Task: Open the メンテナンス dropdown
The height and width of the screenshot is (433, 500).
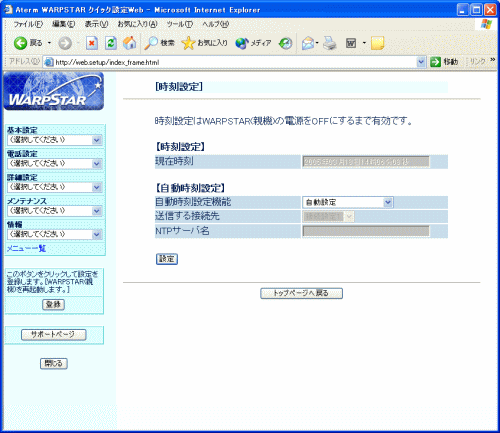Action: click(55, 211)
